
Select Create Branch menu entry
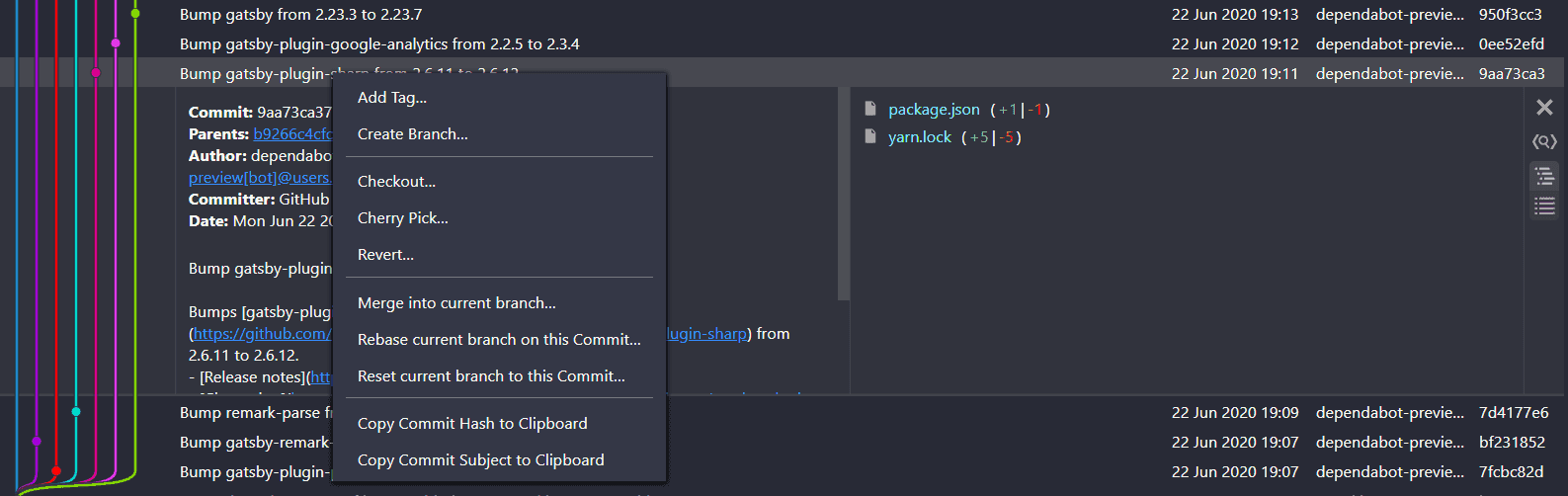(x=413, y=134)
